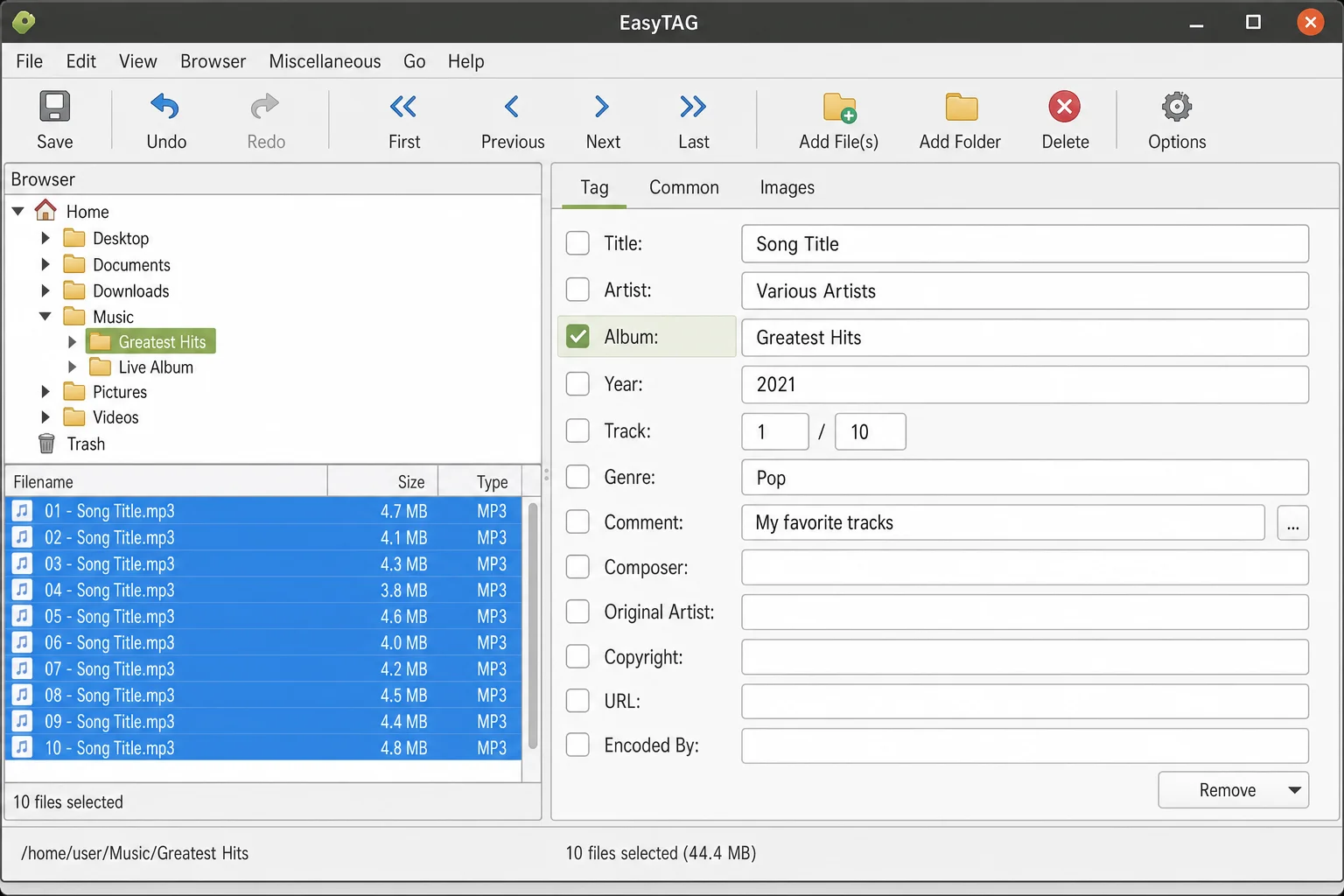Click the Redo arrow icon
The width and height of the screenshot is (1344, 896).
[265, 107]
